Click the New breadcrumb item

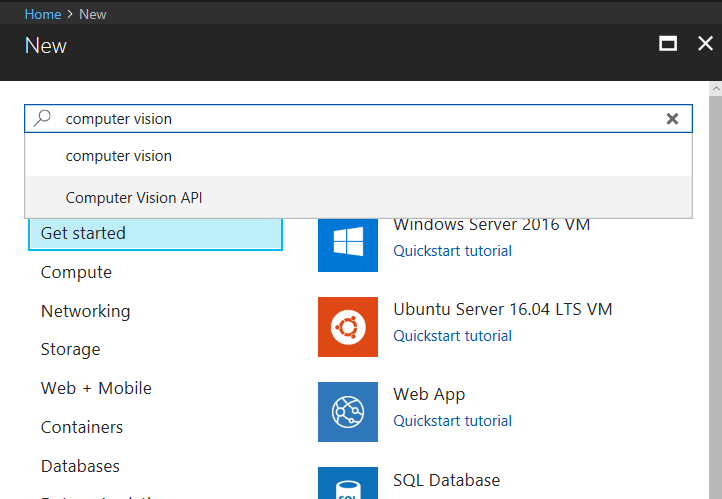tap(93, 14)
